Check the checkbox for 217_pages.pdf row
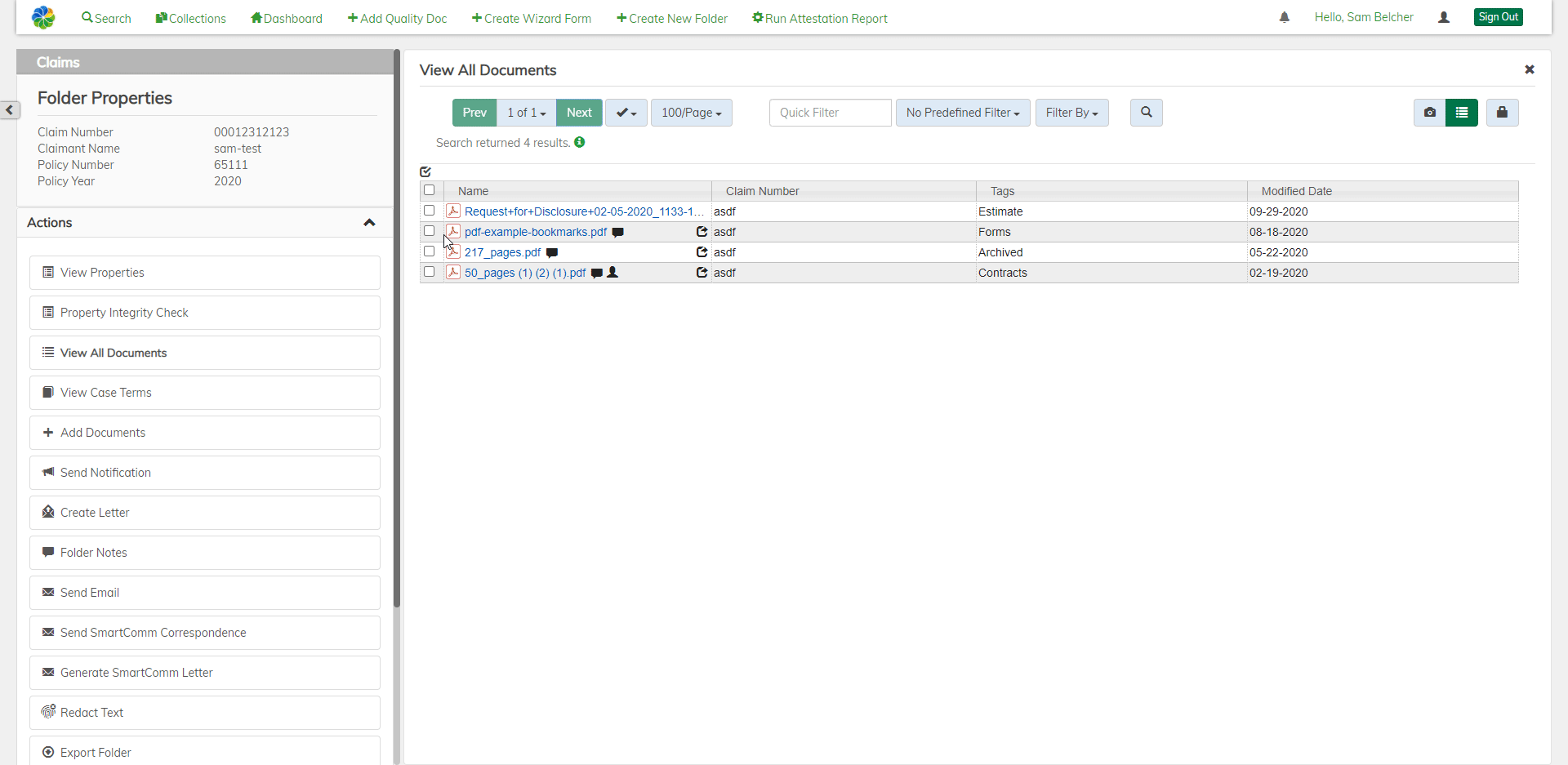Image resolution: width=1568 pixels, height=765 pixels. [x=429, y=251]
